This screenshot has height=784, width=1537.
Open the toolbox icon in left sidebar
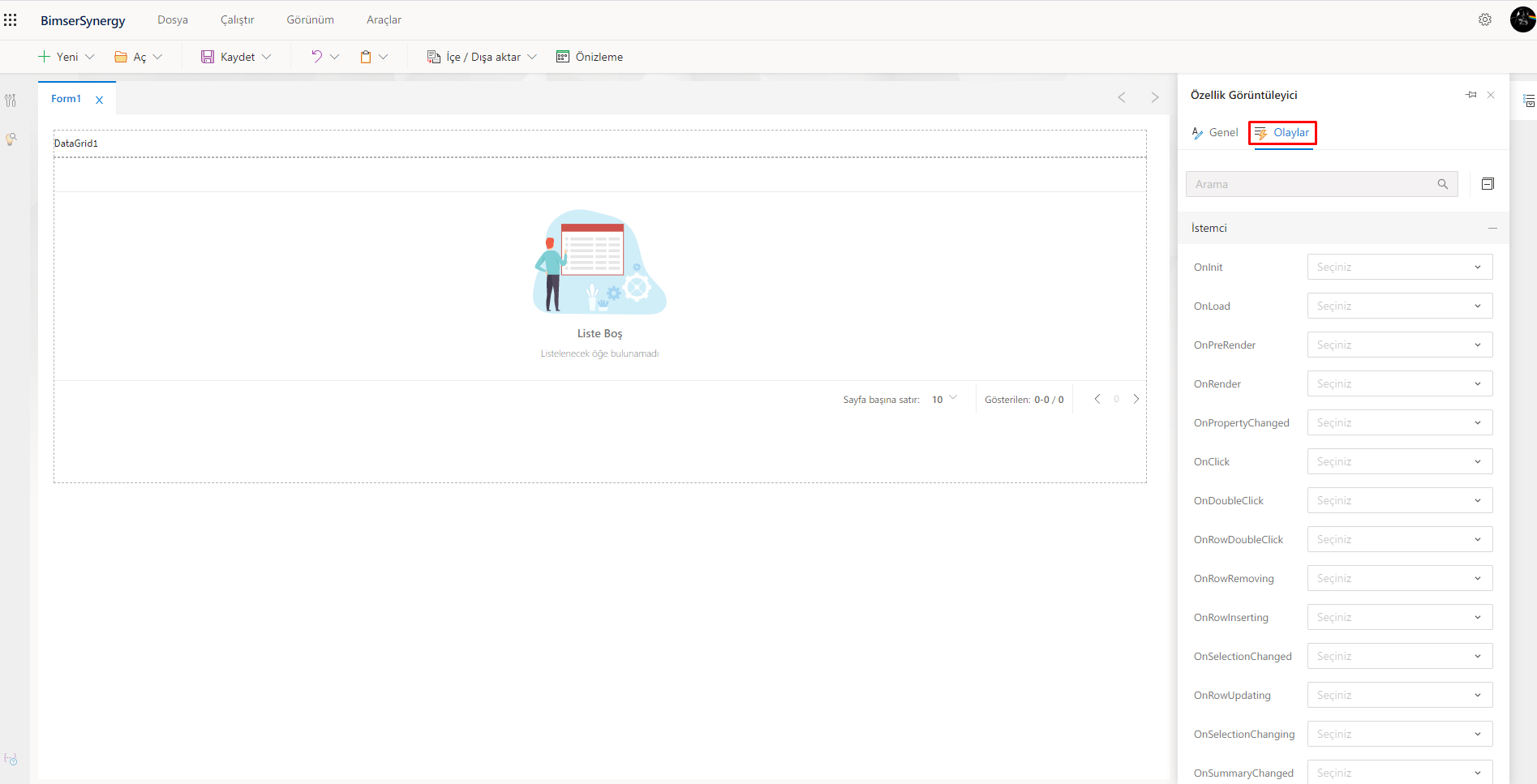pos(11,101)
